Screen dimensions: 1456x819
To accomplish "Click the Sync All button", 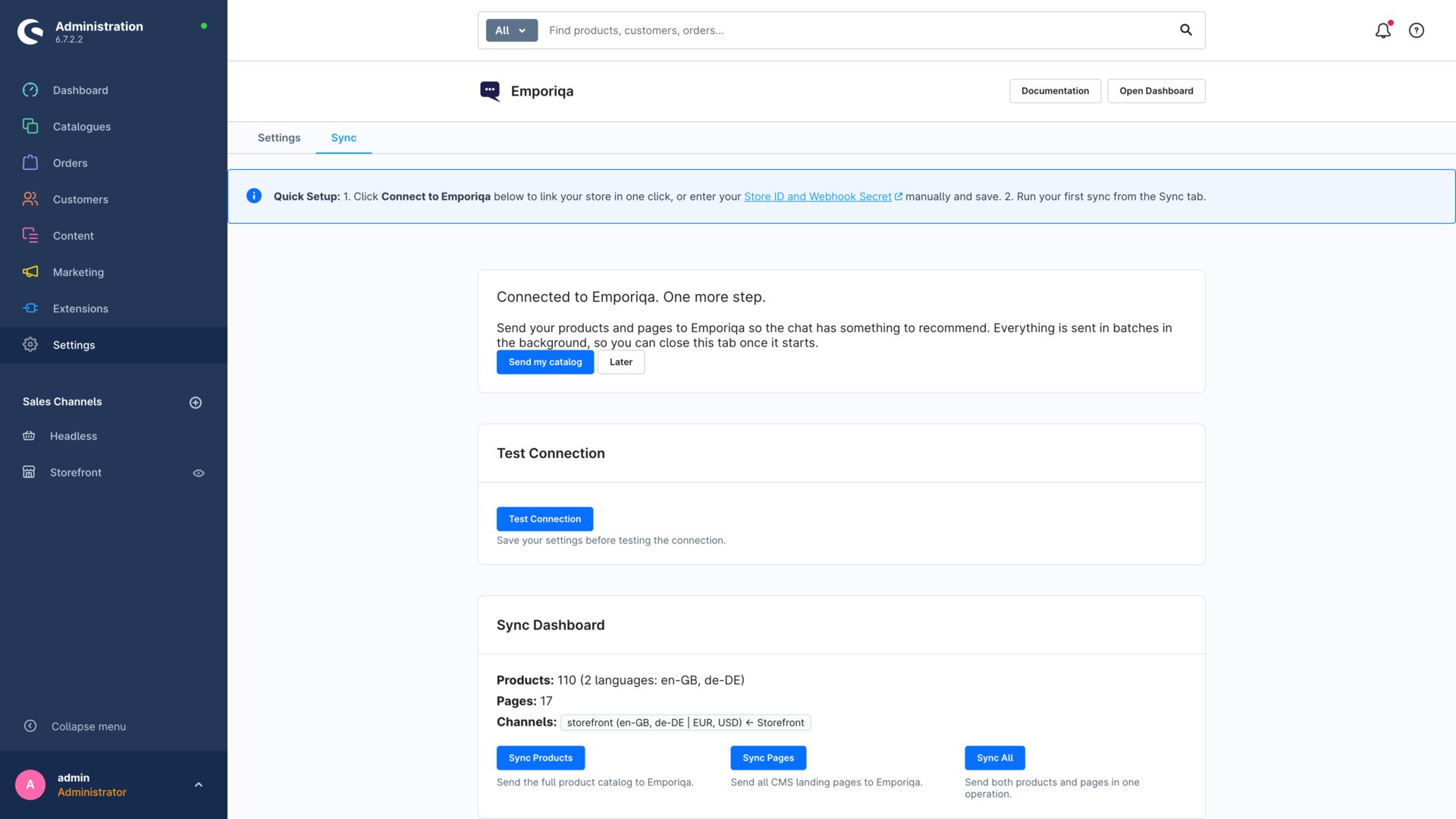I will click(994, 758).
